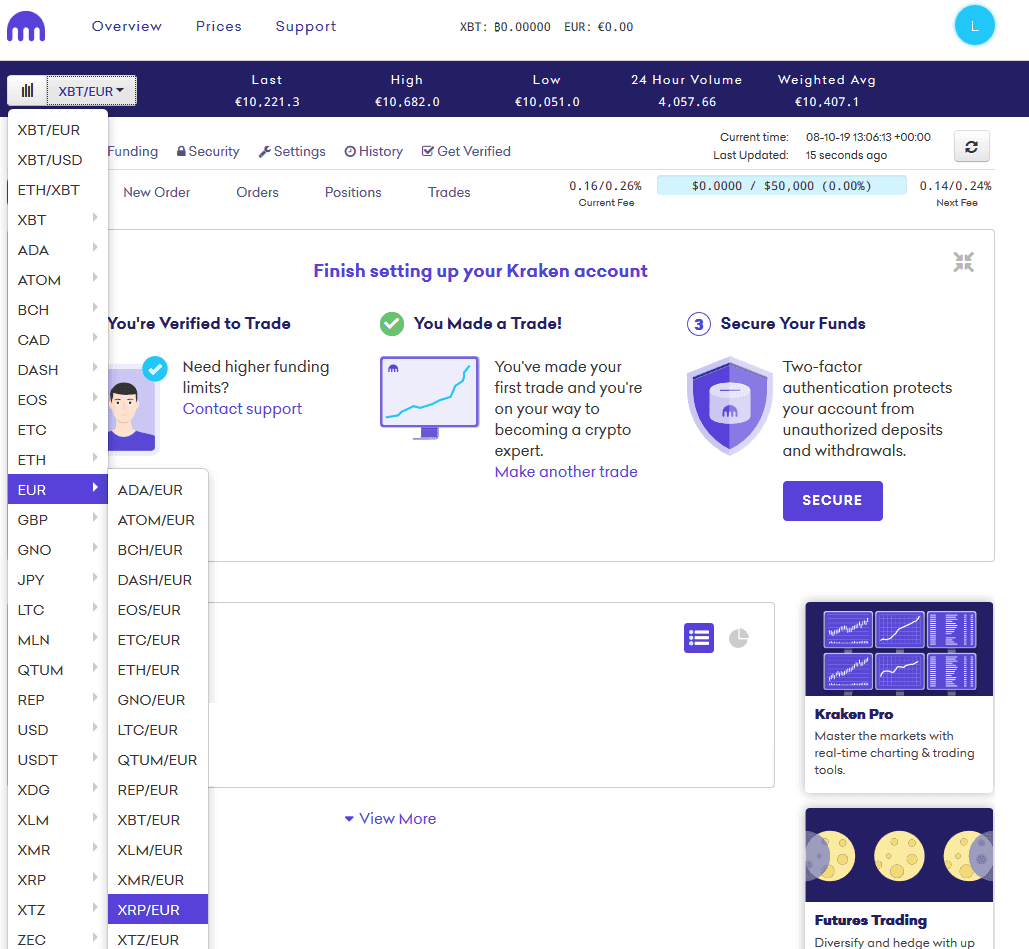Refresh data with the reload icon
Image resolution: width=1029 pixels, height=949 pixels.
pos(970,146)
